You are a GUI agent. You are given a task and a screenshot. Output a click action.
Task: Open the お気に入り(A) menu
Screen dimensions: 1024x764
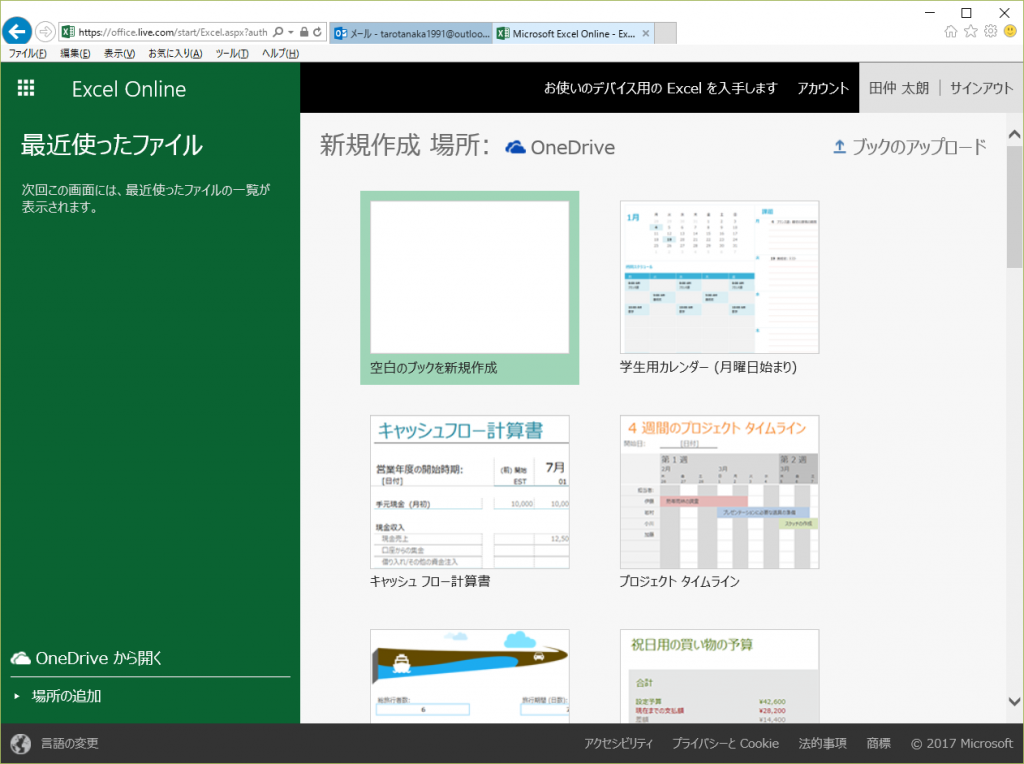(x=175, y=54)
